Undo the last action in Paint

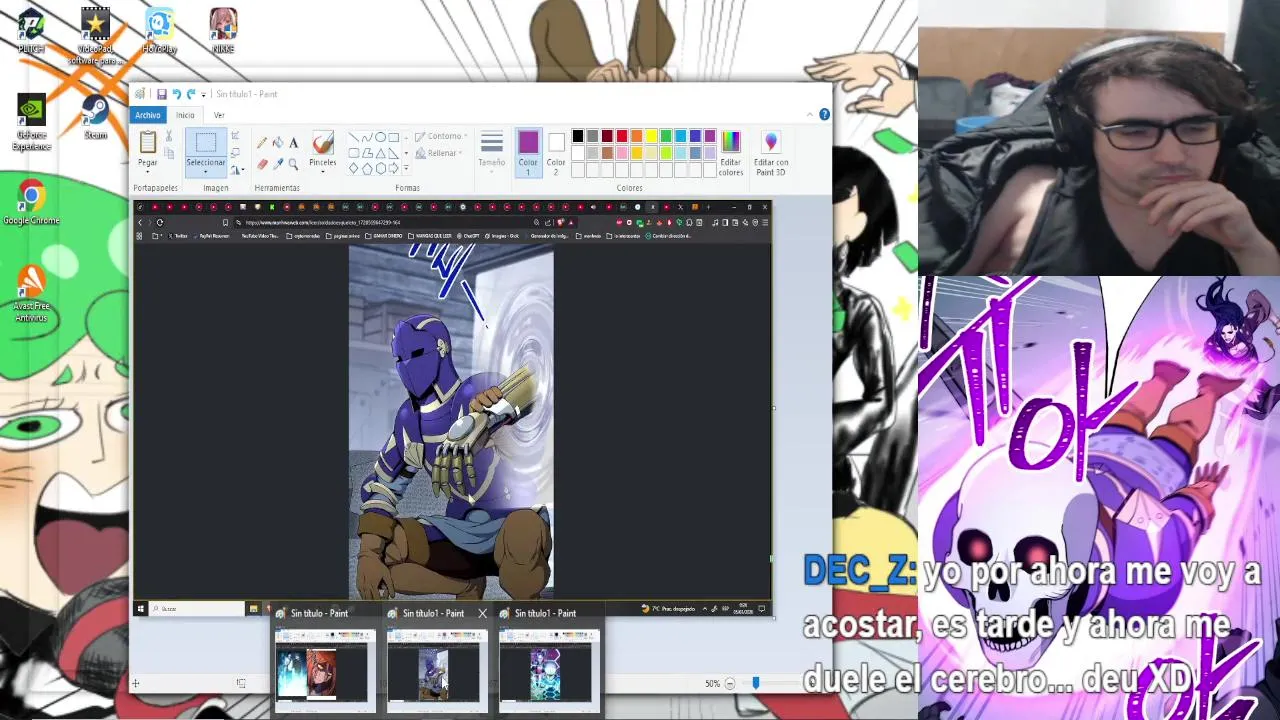(x=176, y=94)
